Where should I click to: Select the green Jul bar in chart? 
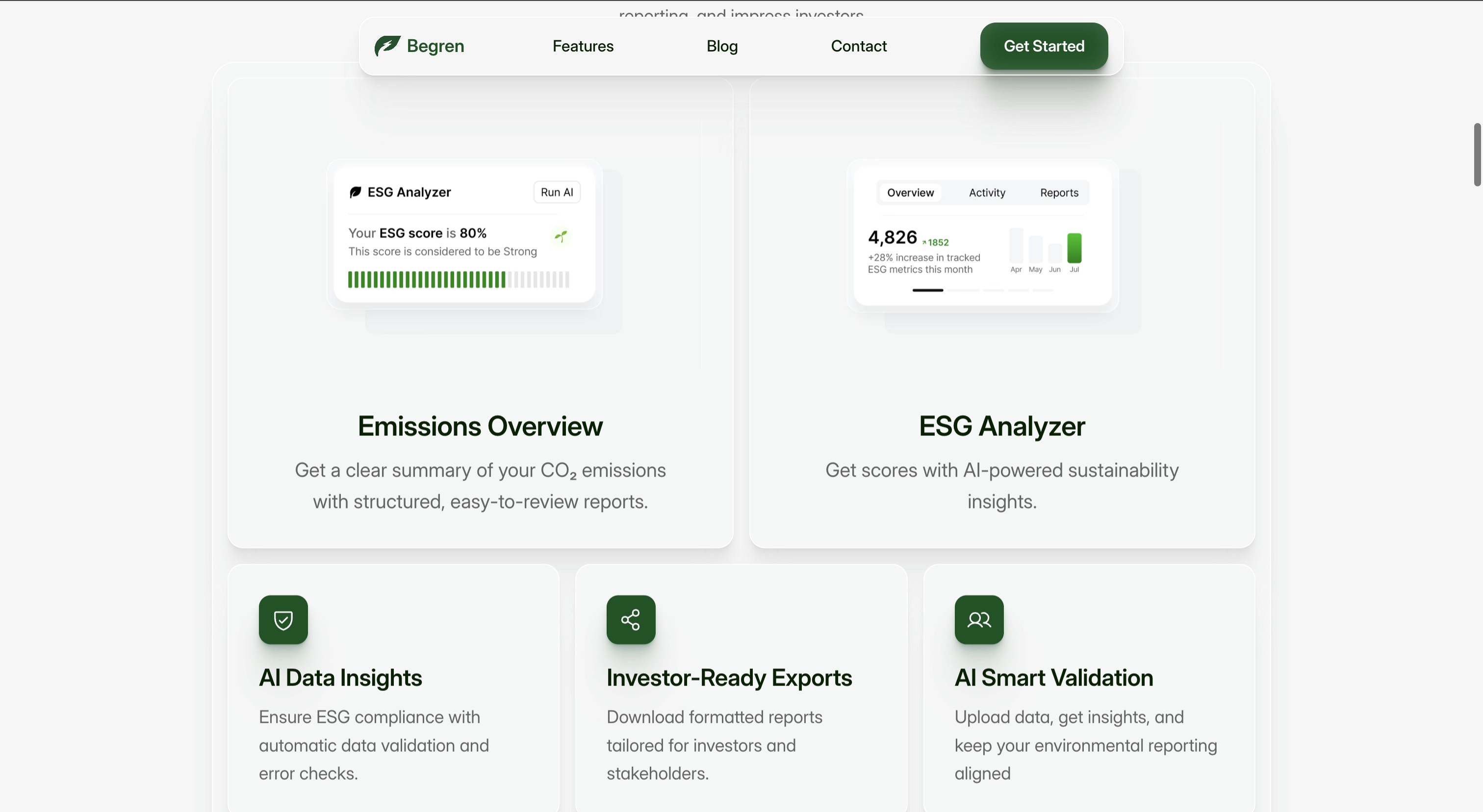[x=1074, y=248]
